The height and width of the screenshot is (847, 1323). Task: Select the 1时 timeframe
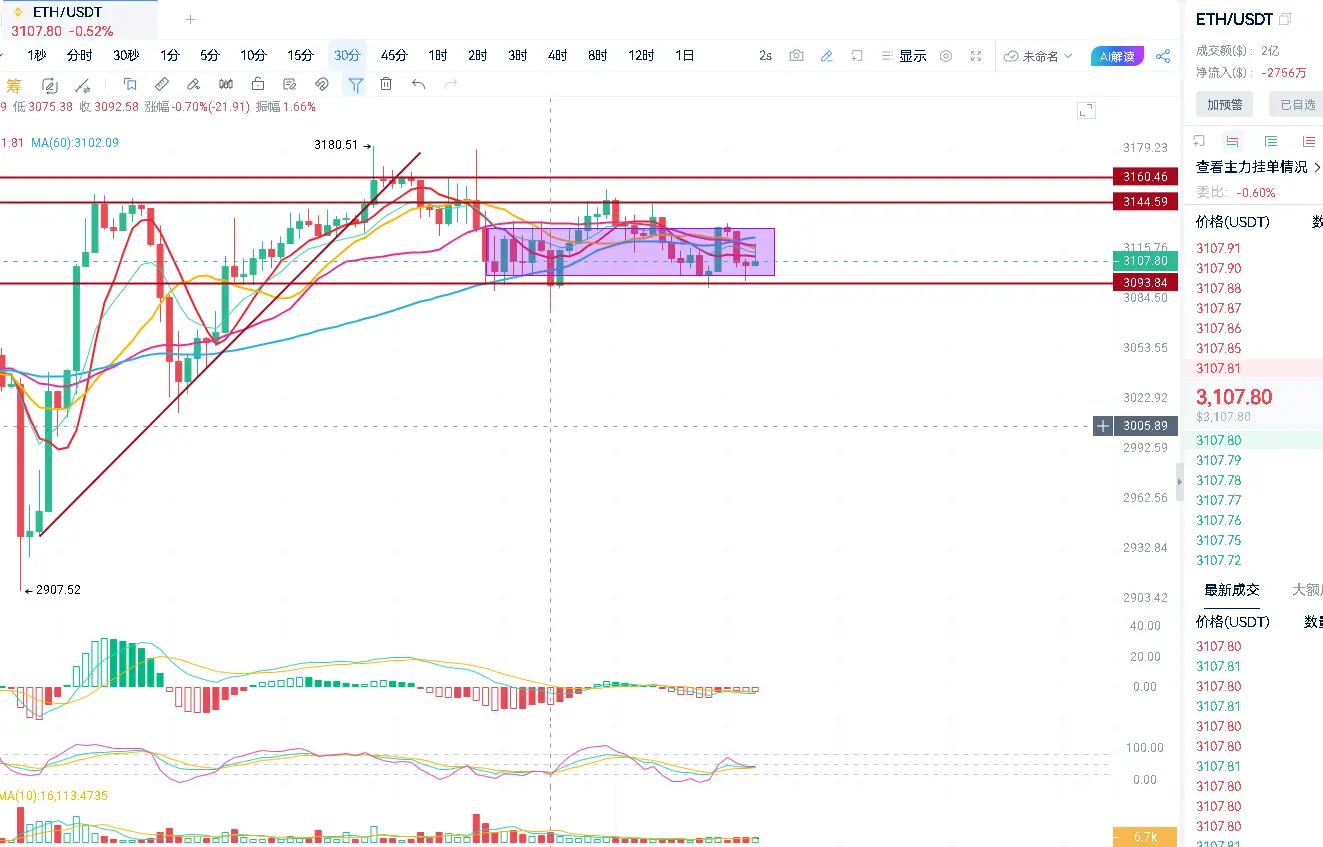click(437, 56)
